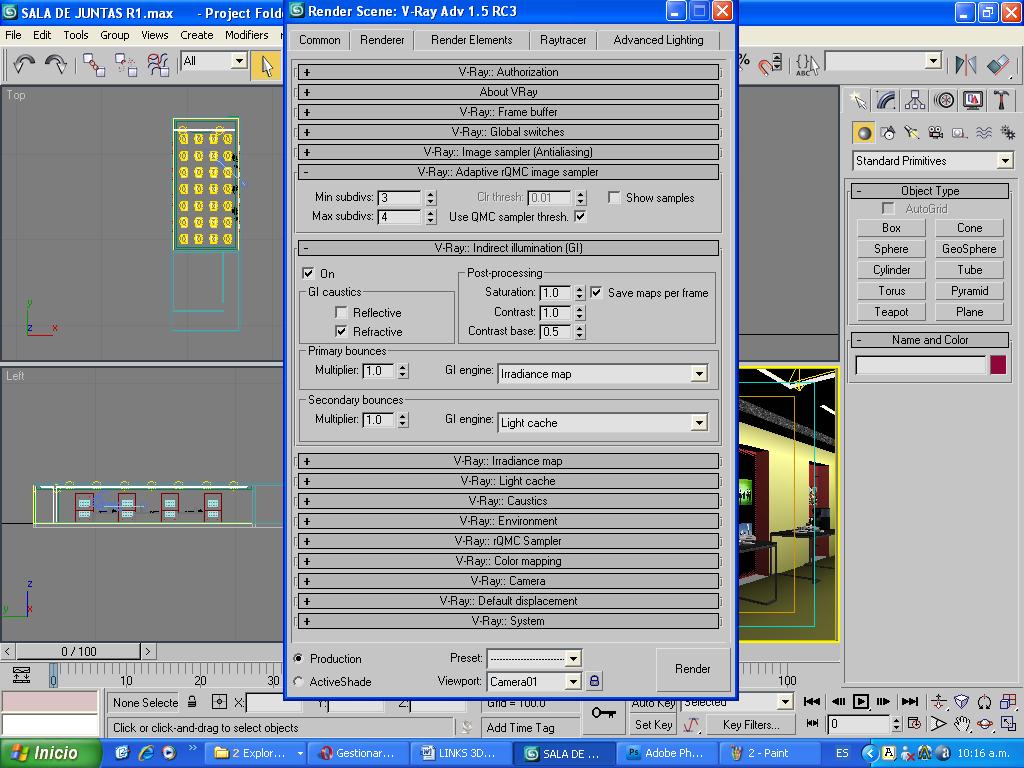Open the Motion panel tab icon
Viewport: 1024px width, 768px height.
click(x=944, y=100)
